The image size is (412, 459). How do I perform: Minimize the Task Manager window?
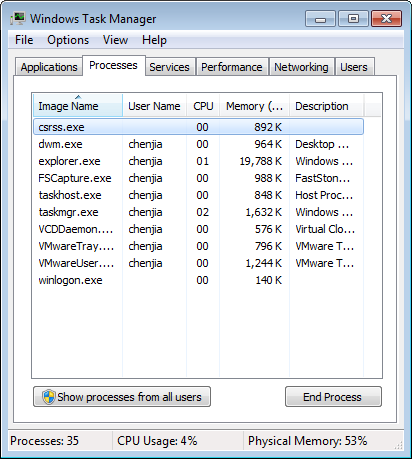coord(320,19)
